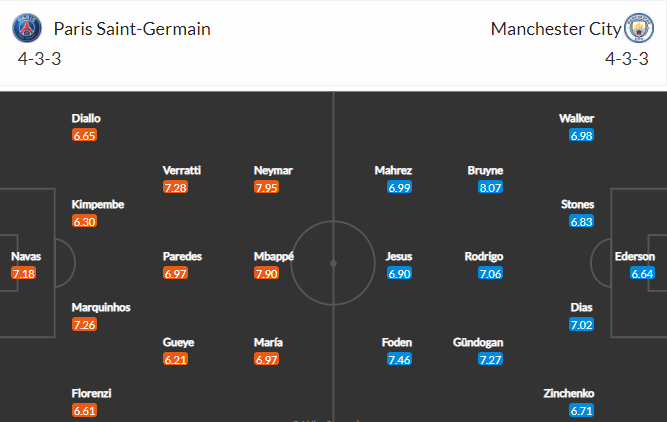
Task: Select Bruyne's 8.07 rating badge
Action: coord(490,187)
